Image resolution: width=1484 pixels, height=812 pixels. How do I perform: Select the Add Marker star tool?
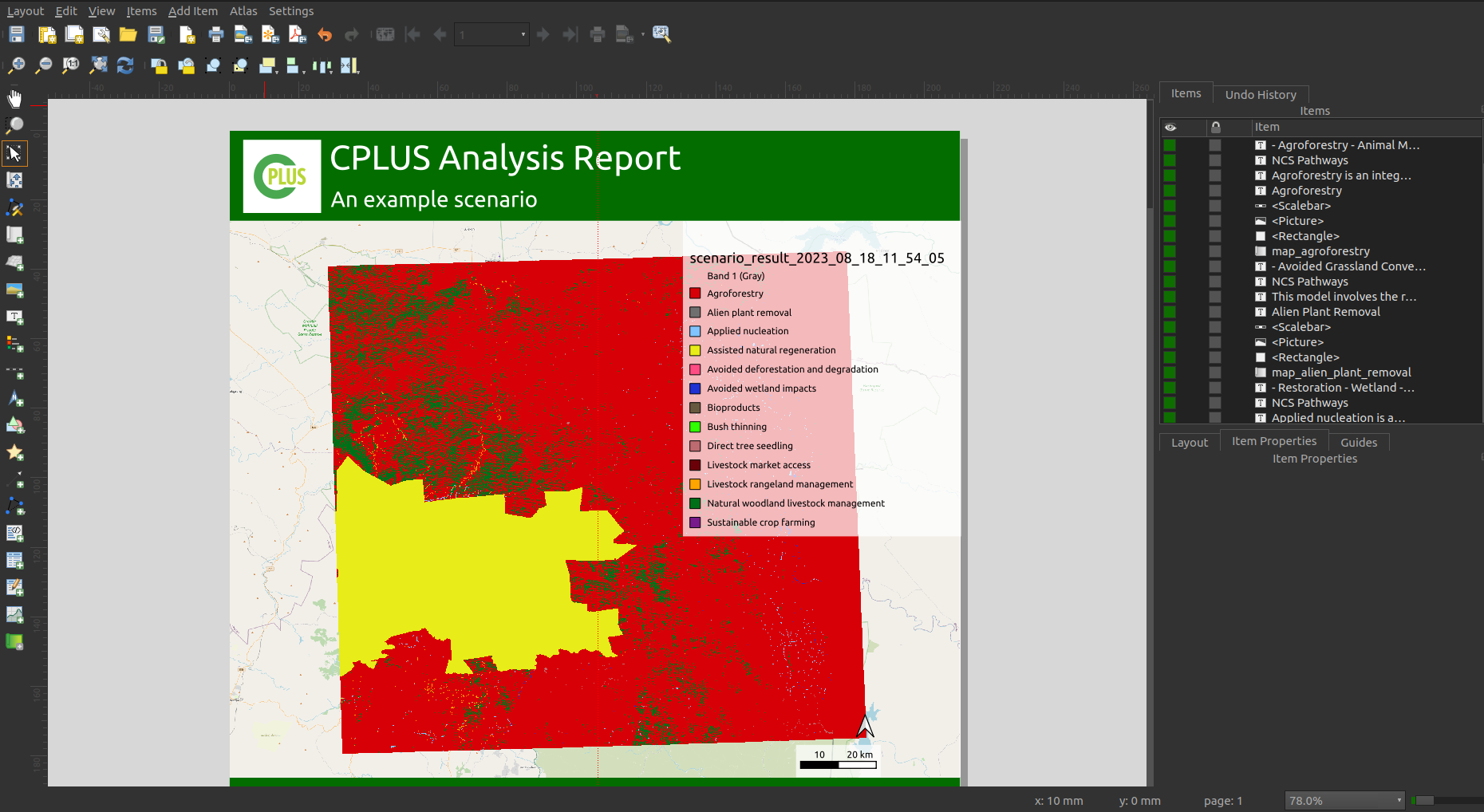click(x=14, y=452)
